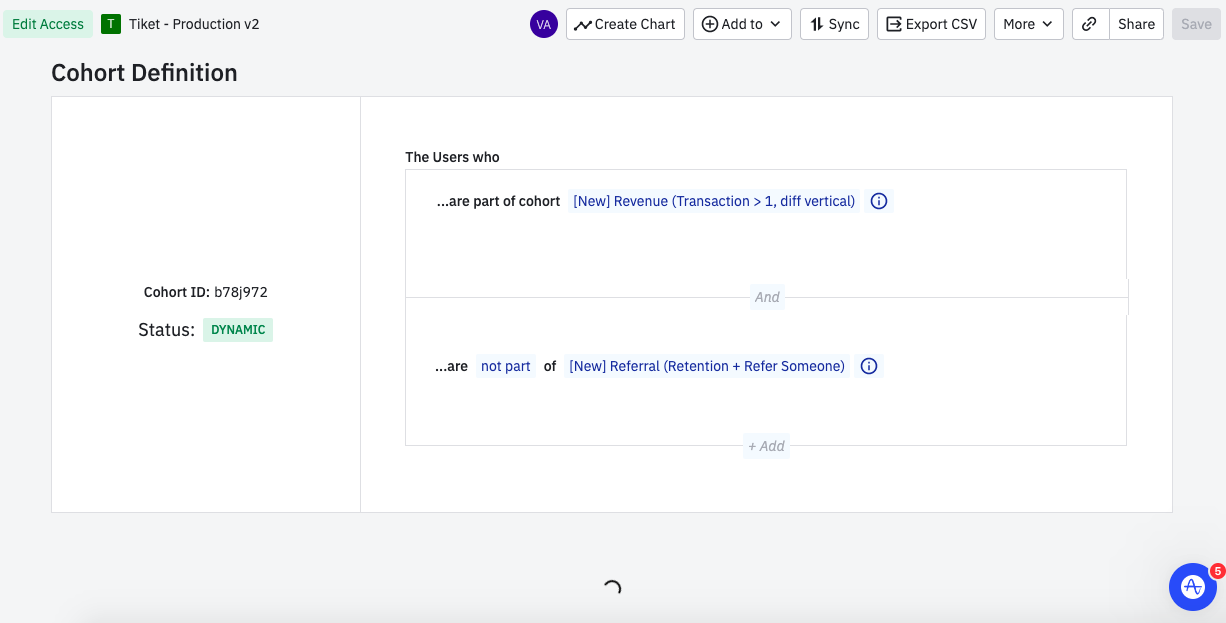Click the VA user avatar
The width and height of the screenshot is (1226, 623).
tap(544, 24)
